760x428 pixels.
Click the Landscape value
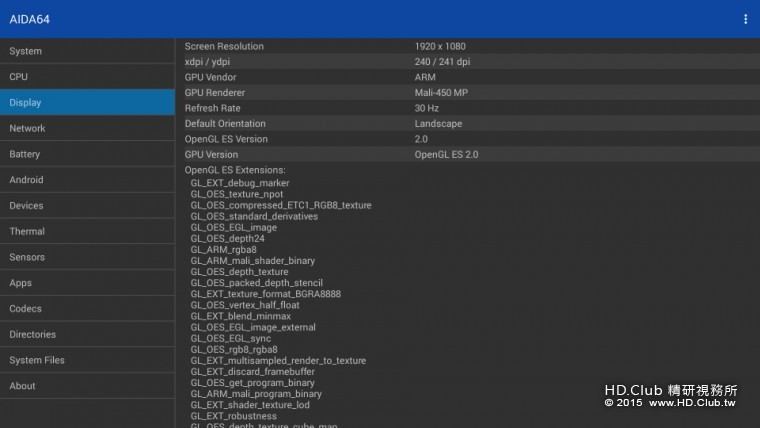[438, 124]
